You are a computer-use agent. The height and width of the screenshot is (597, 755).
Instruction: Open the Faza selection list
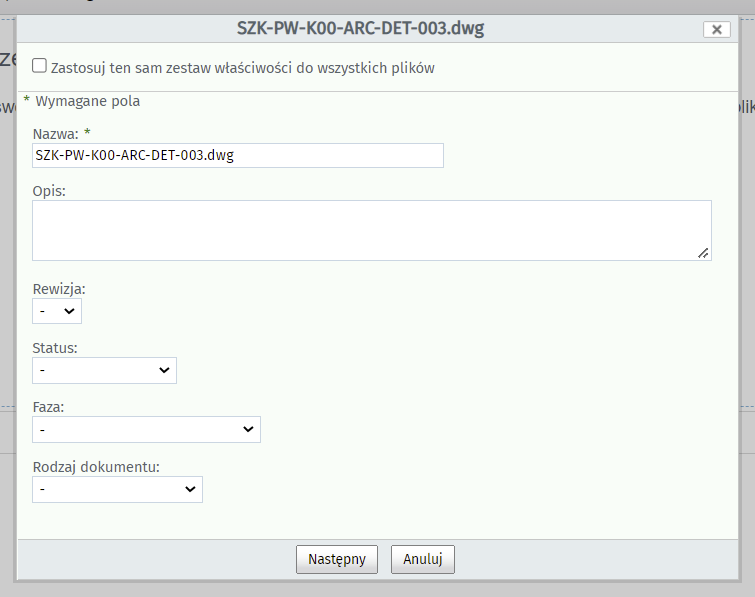146,429
